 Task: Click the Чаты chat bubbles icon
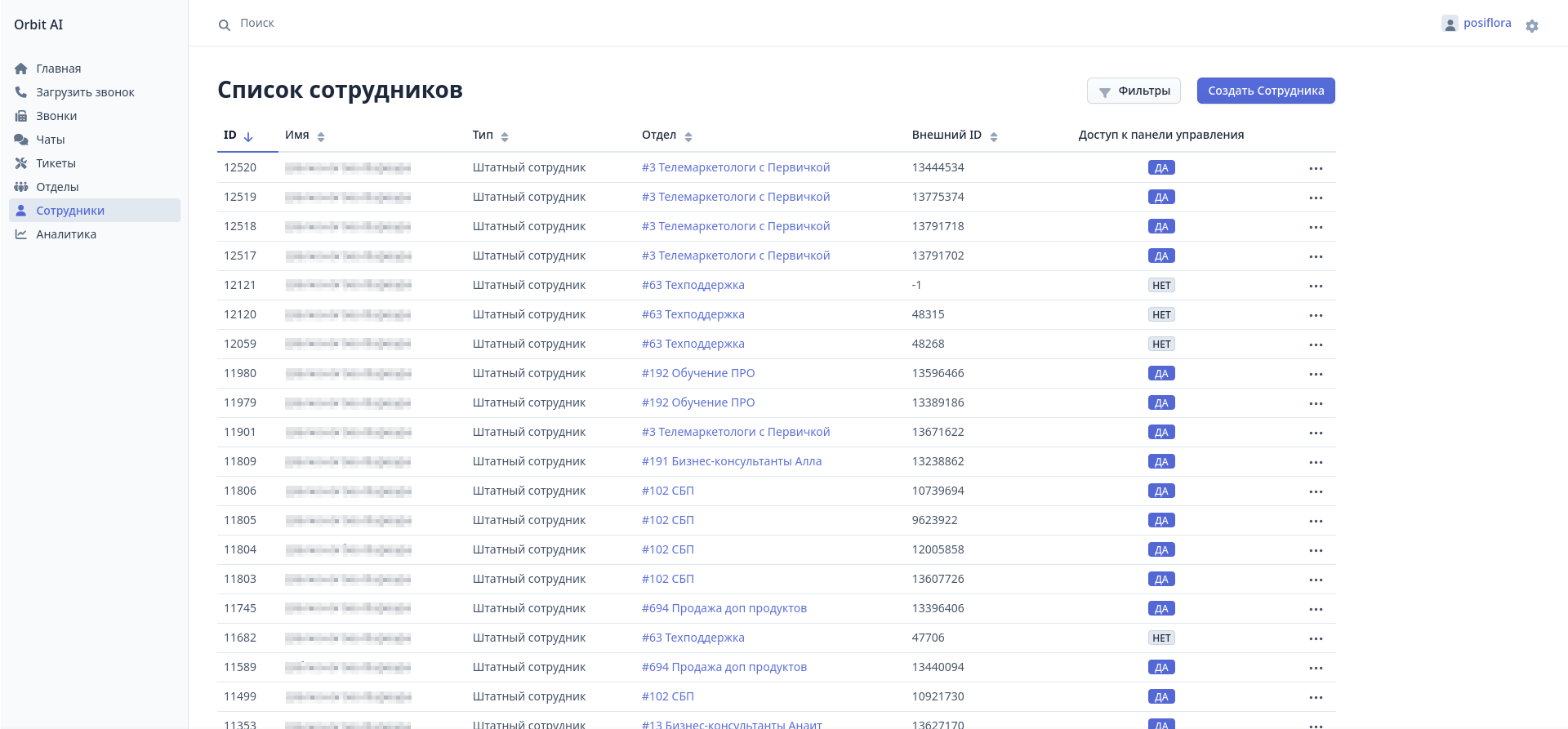coord(21,140)
